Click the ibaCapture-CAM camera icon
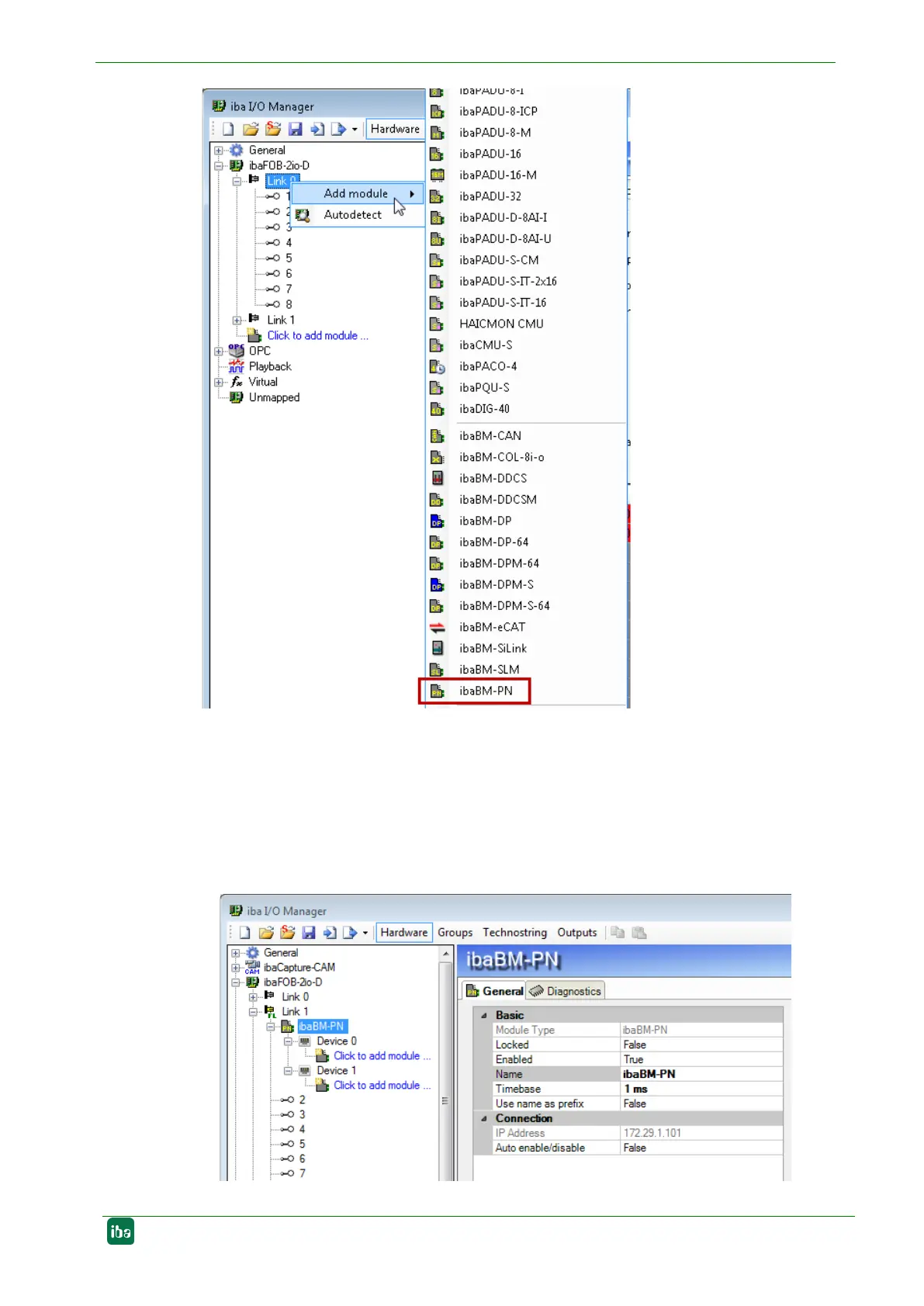The width and height of the screenshot is (924, 1306). (252, 967)
